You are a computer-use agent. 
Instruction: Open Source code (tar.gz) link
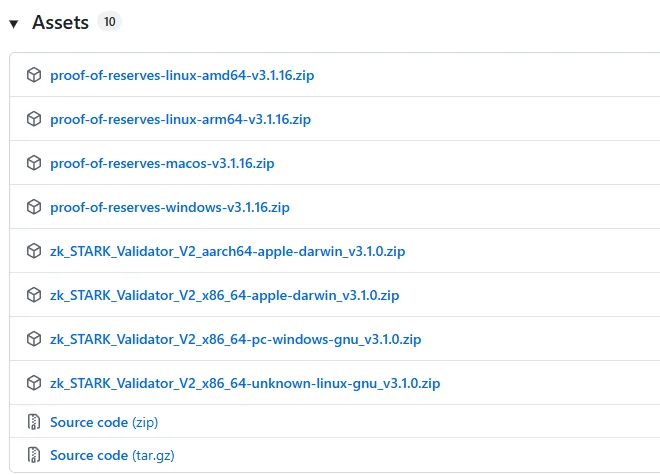(112, 455)
